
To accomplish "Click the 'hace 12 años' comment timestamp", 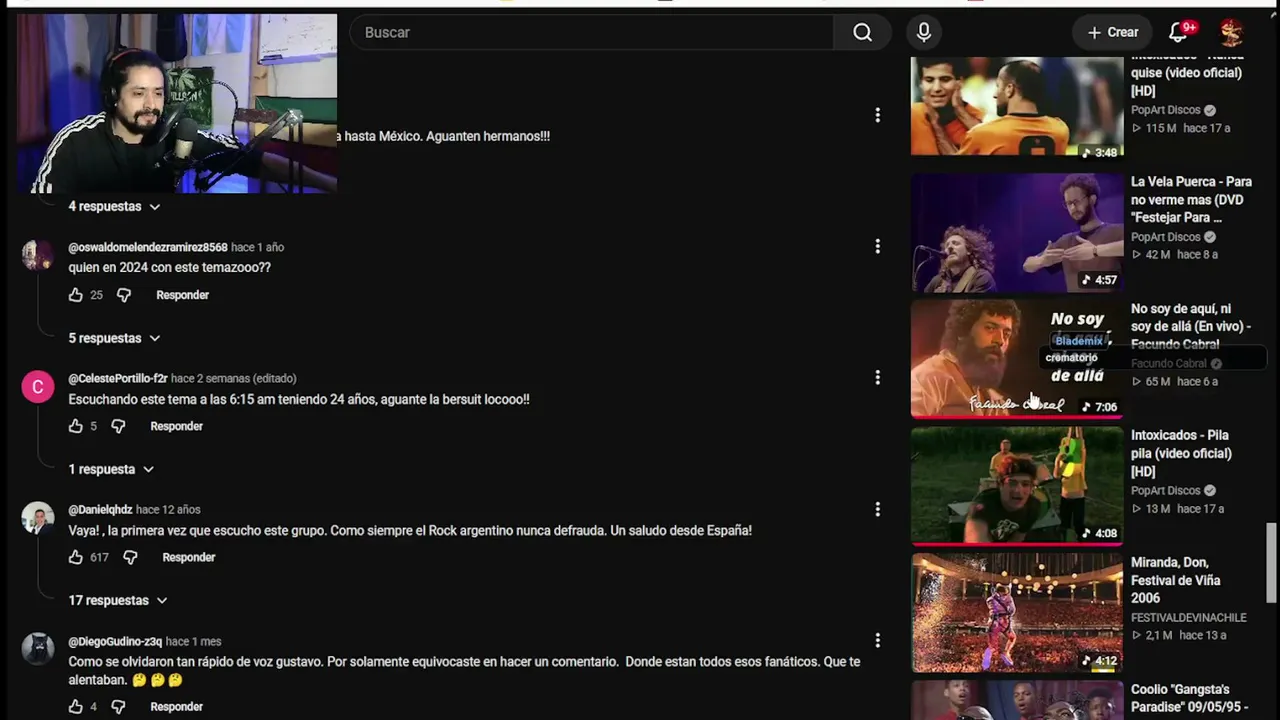I will click(x=168, y=509).
